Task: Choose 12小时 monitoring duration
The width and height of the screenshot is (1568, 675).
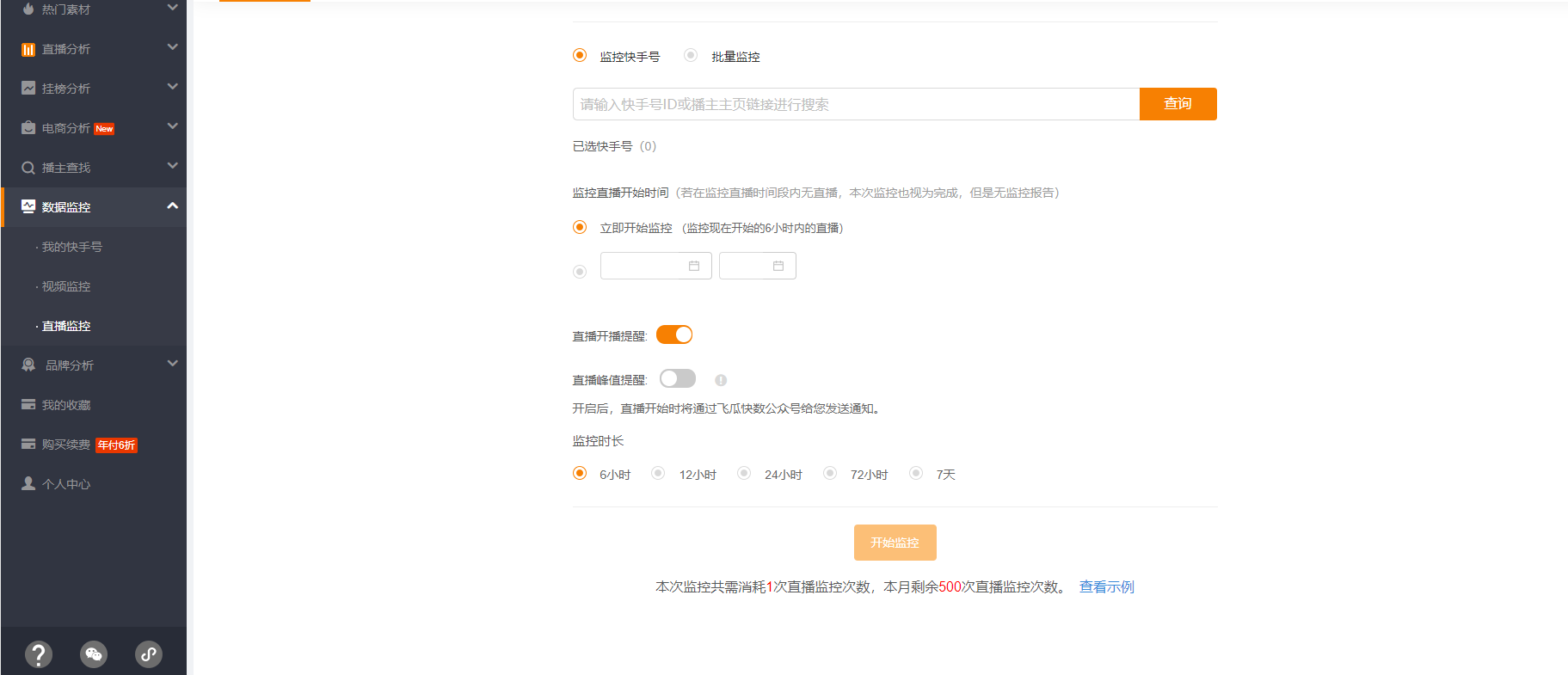Action: pyautogui.click(x=658, y=473)
